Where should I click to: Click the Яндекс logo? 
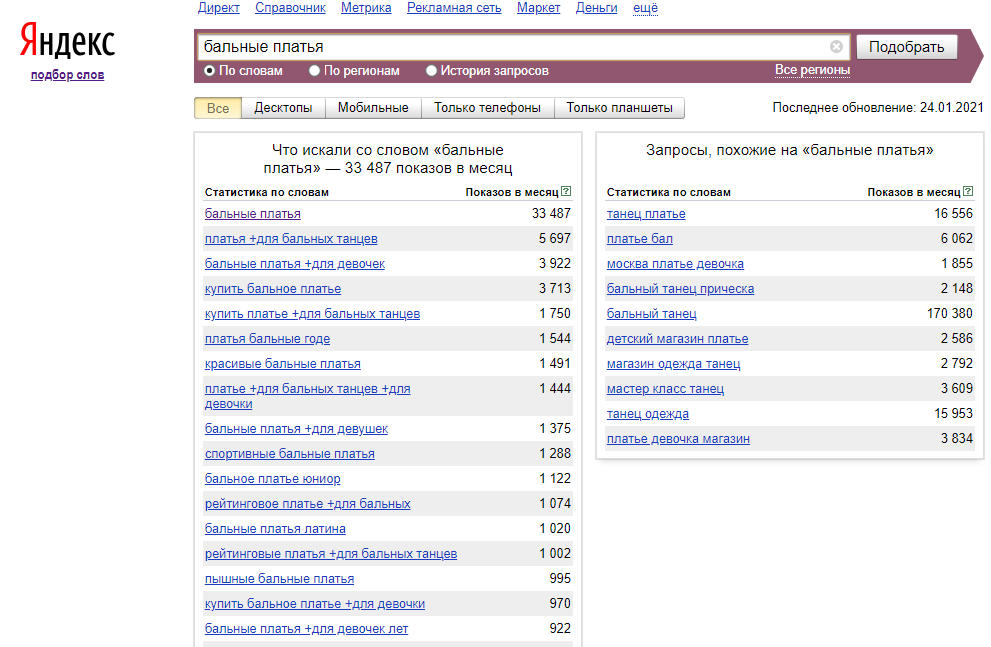67,40
